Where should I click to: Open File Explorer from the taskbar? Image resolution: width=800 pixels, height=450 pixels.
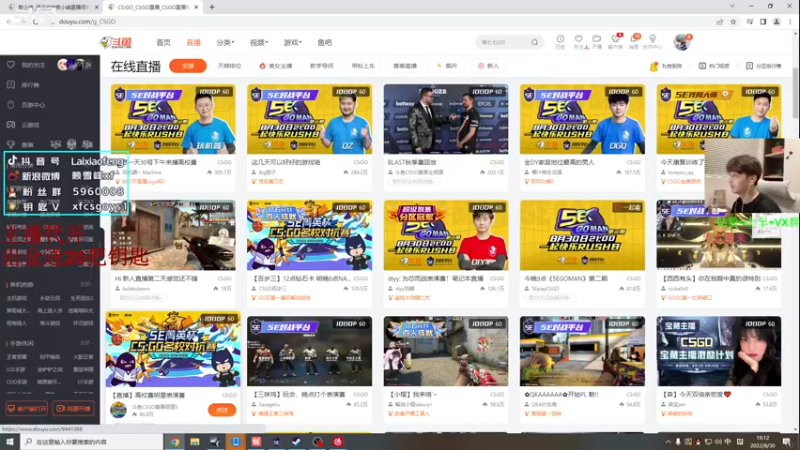coord(195,442)
